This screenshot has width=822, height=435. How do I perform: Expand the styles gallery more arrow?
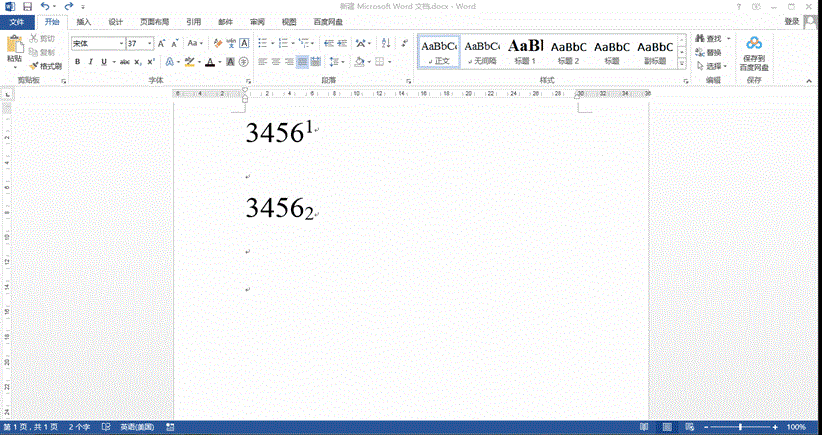pyautogui.click(x=682, y=65)
